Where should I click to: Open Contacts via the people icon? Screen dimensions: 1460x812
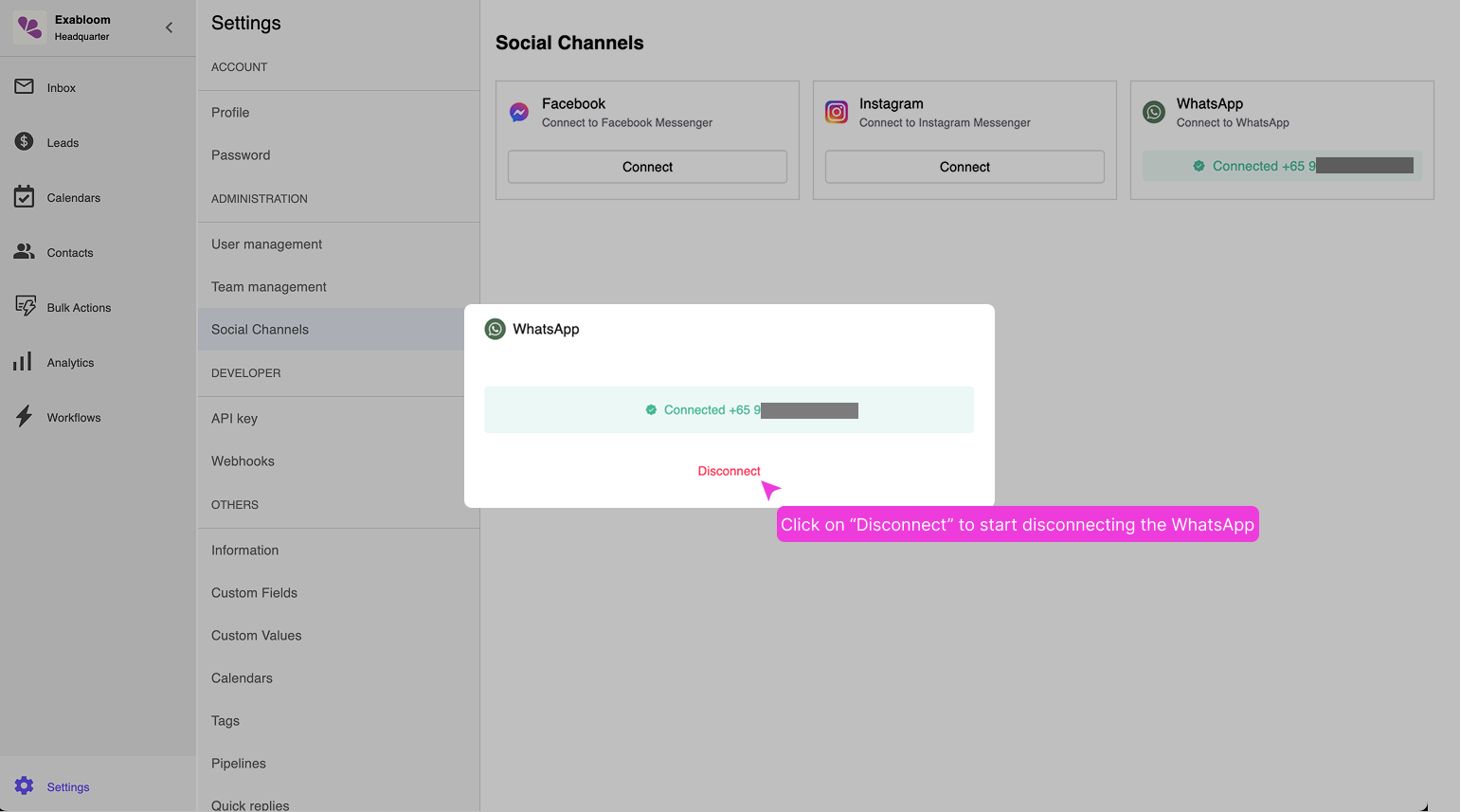(x=25, y=252)
